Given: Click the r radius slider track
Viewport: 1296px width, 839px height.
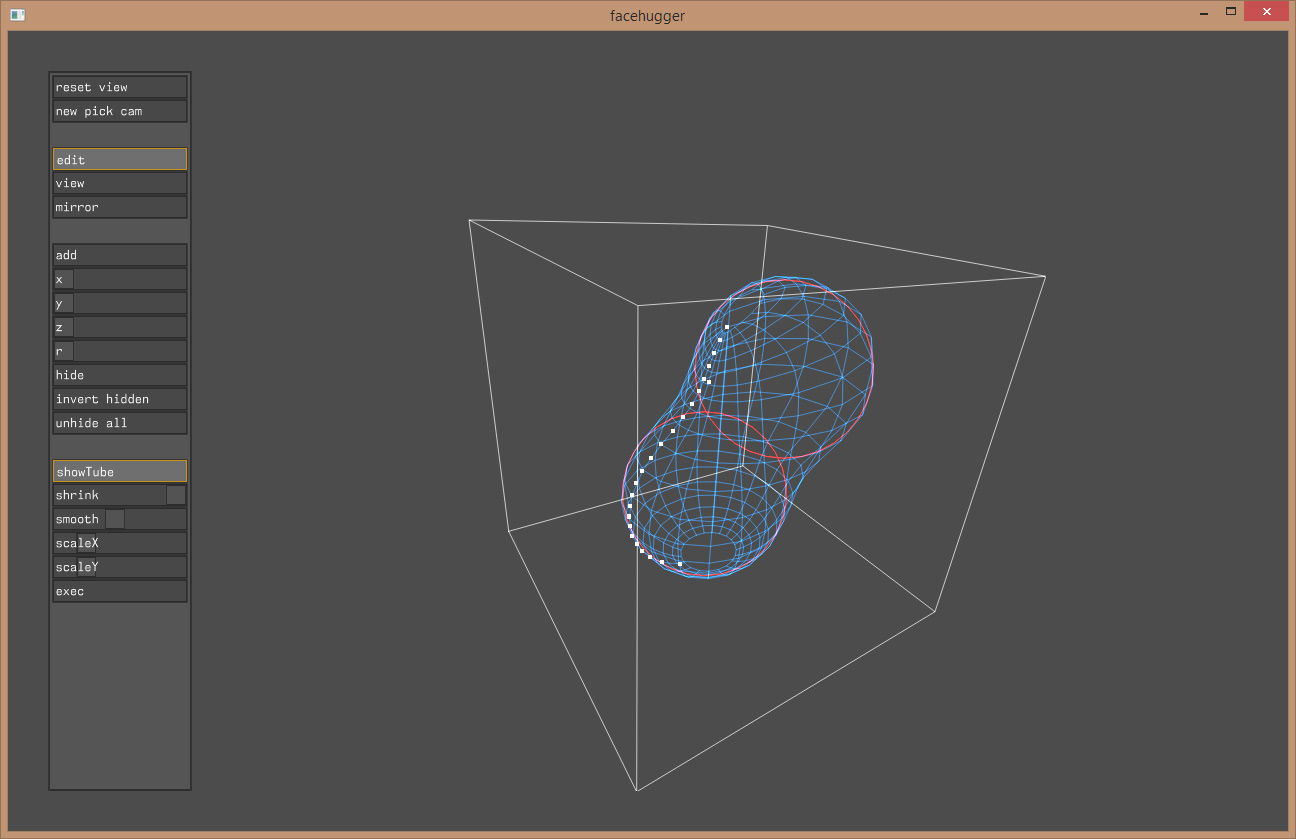Looking at the screenshot, I should coord(129,351).
